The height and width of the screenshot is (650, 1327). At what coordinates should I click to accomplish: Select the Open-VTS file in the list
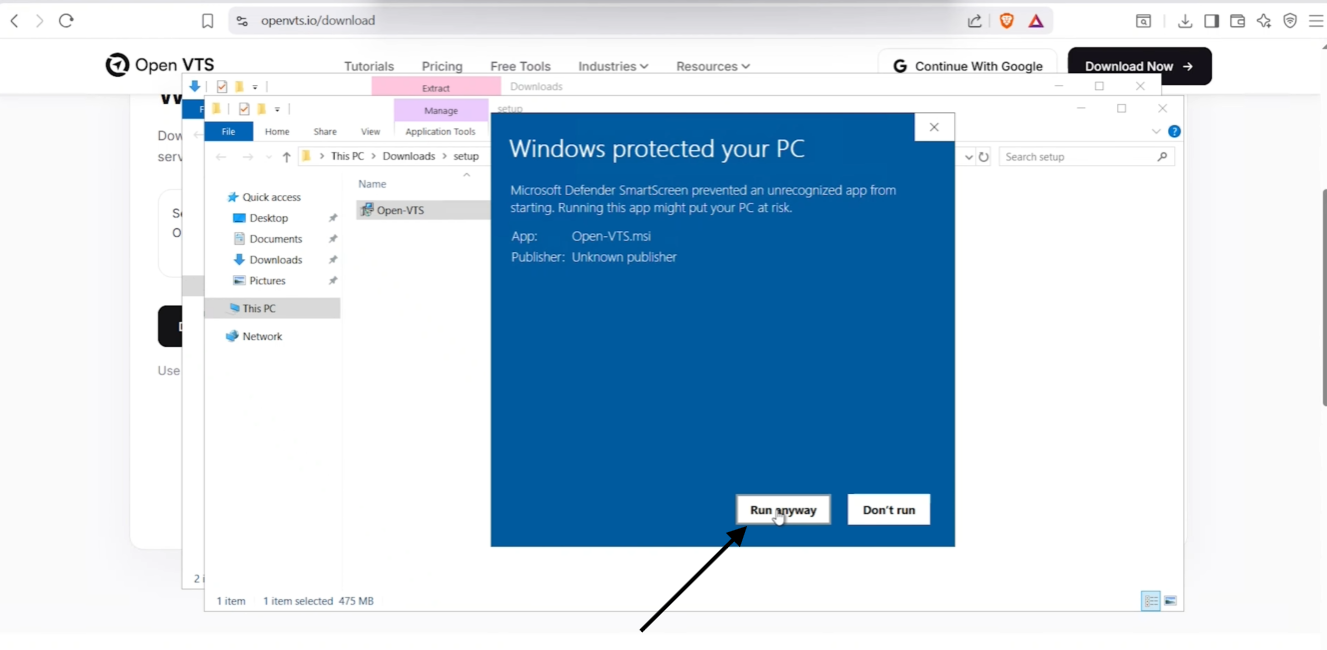[422, 210]
